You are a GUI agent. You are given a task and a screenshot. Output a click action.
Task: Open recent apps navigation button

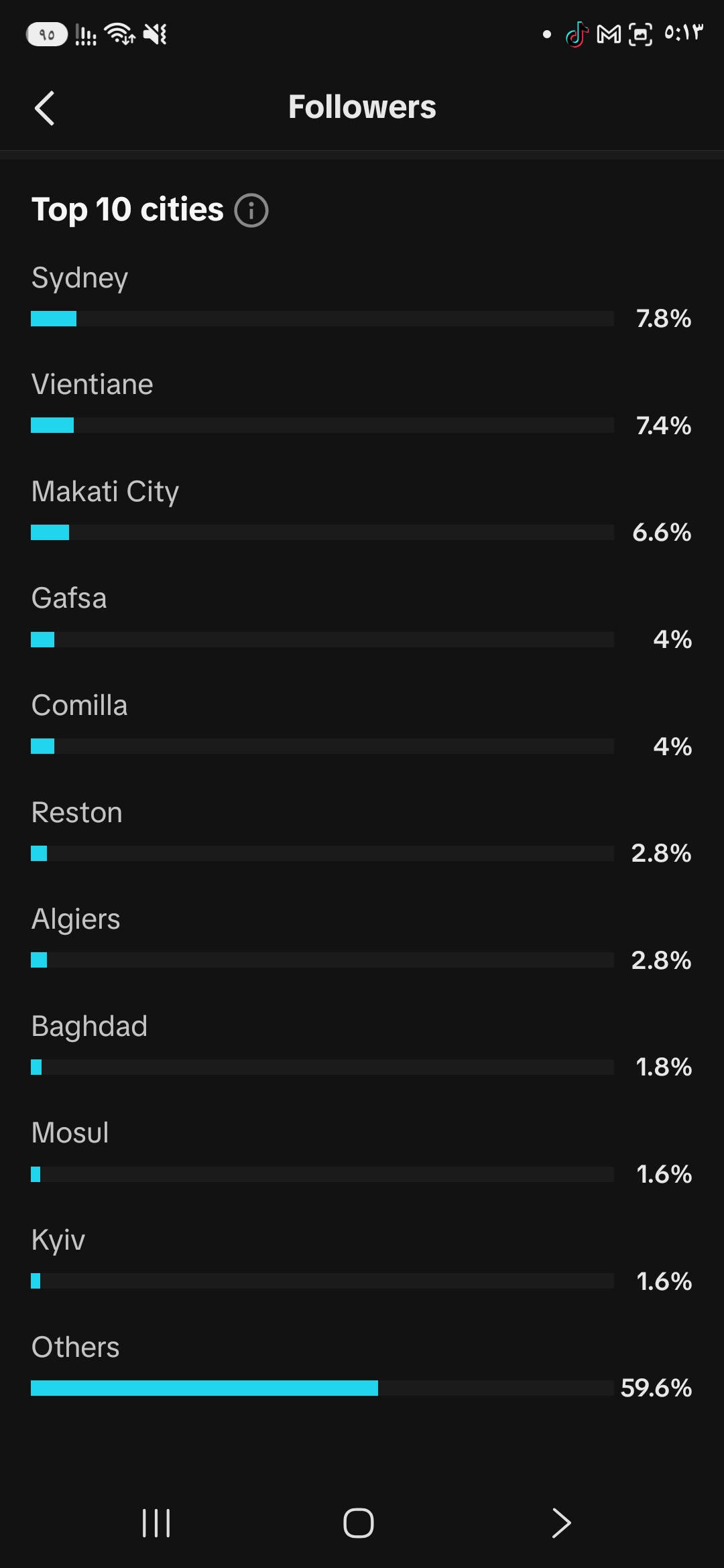point(156,1522)
